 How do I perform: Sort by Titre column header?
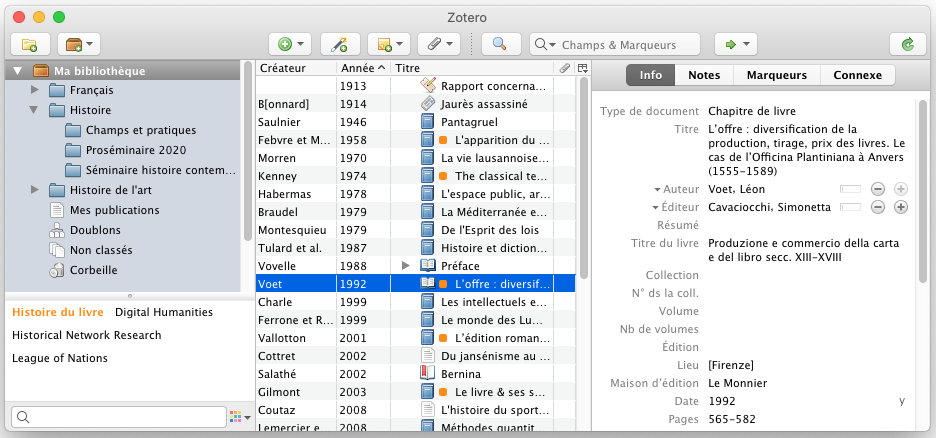pyautogui.click(x=472, y=68)
